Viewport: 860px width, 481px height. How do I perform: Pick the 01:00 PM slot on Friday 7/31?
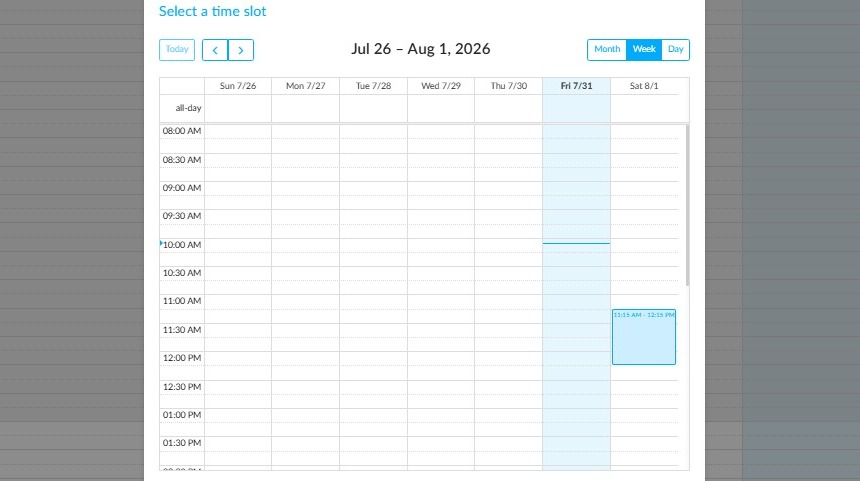tap(576, 415)
